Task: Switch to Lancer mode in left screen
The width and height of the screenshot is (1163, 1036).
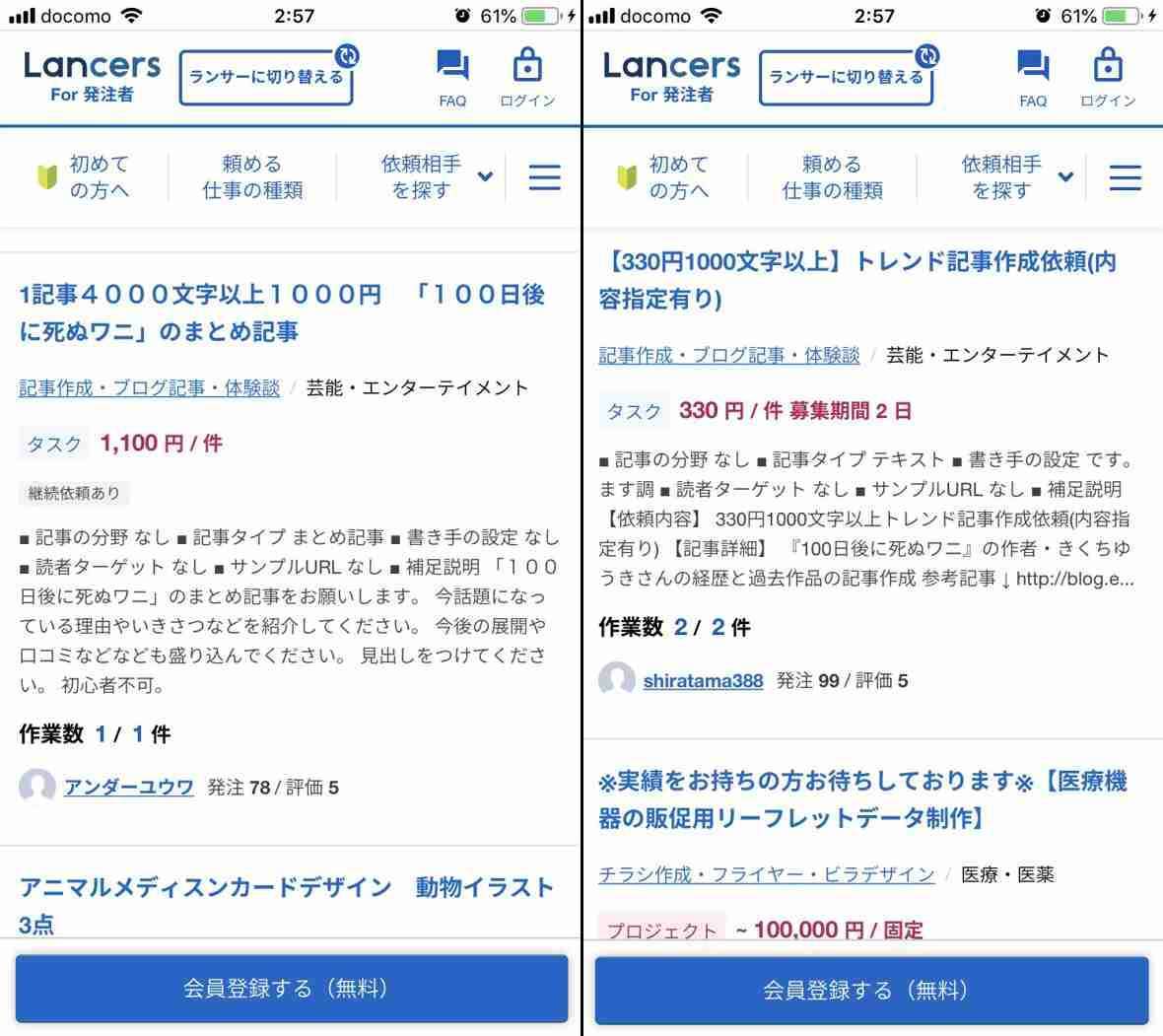Action: coord(267,77)
